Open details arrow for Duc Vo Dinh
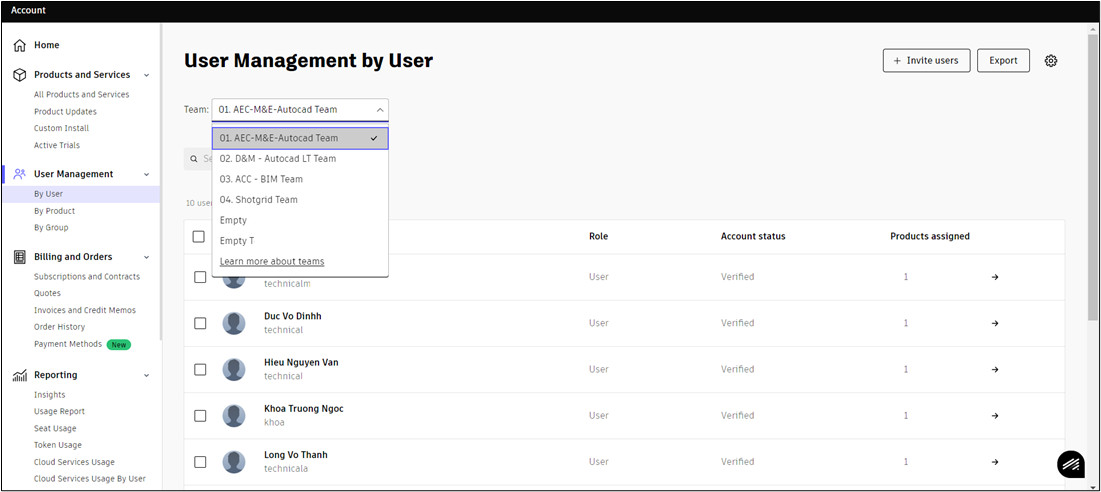Screen dimensions: 1101x492 click(x=995, y=324)
